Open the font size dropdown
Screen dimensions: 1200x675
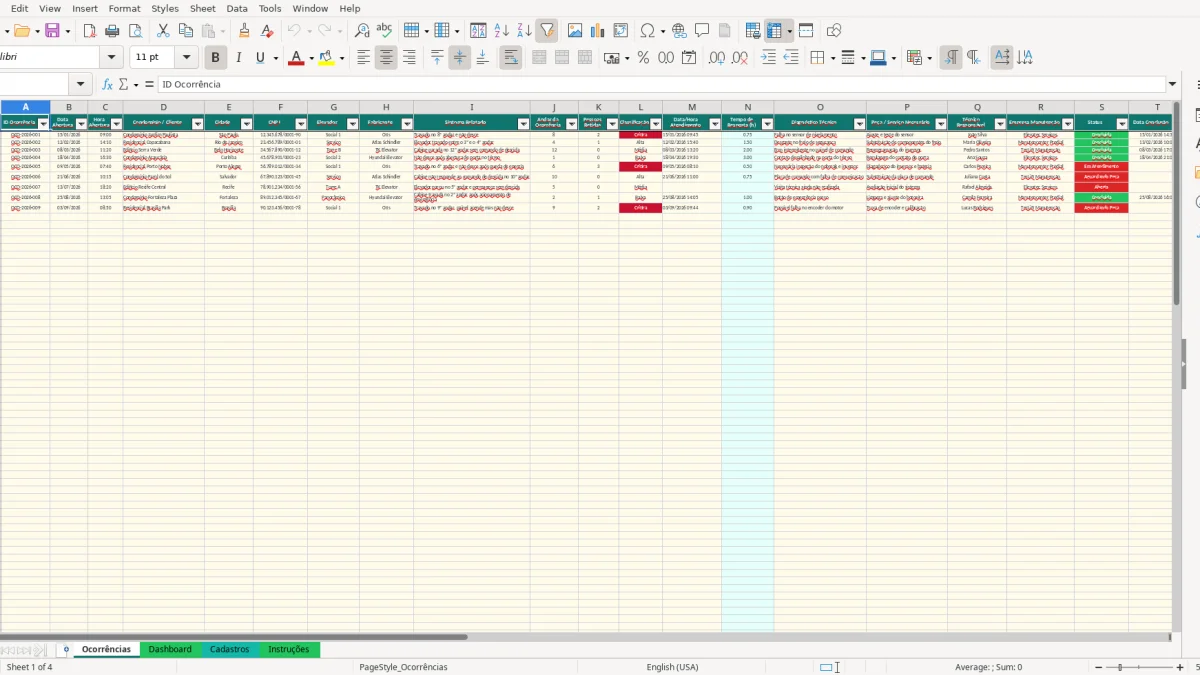click(186, 58)
